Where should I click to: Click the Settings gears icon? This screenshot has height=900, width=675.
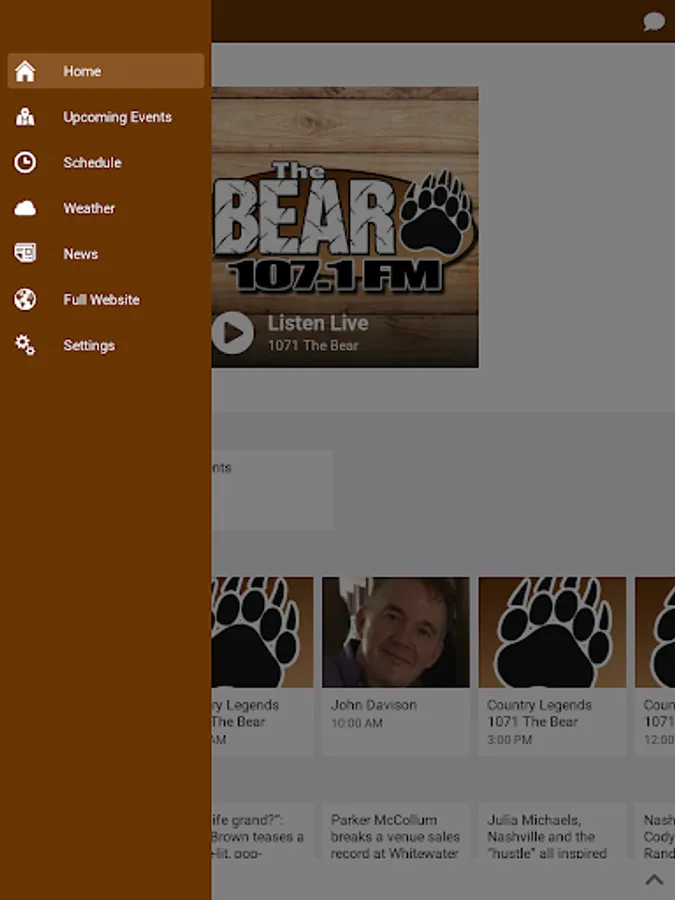coord(25,345)
